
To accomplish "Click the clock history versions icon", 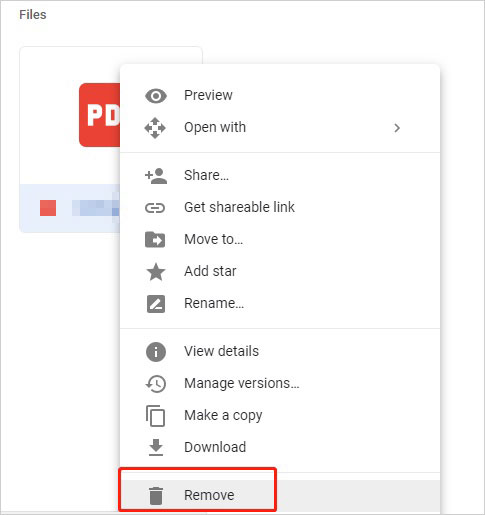I will click(x=156, y=384).
